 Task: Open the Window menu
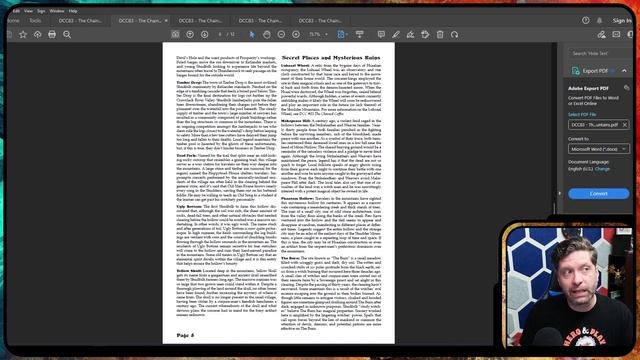pyautogui.click(x=57, y=11)
